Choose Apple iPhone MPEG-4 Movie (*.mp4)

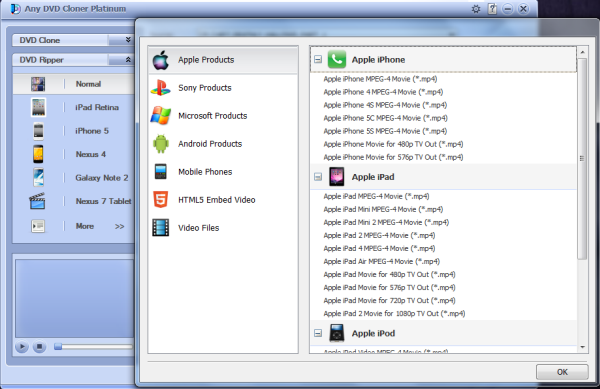tap(380, 79)
